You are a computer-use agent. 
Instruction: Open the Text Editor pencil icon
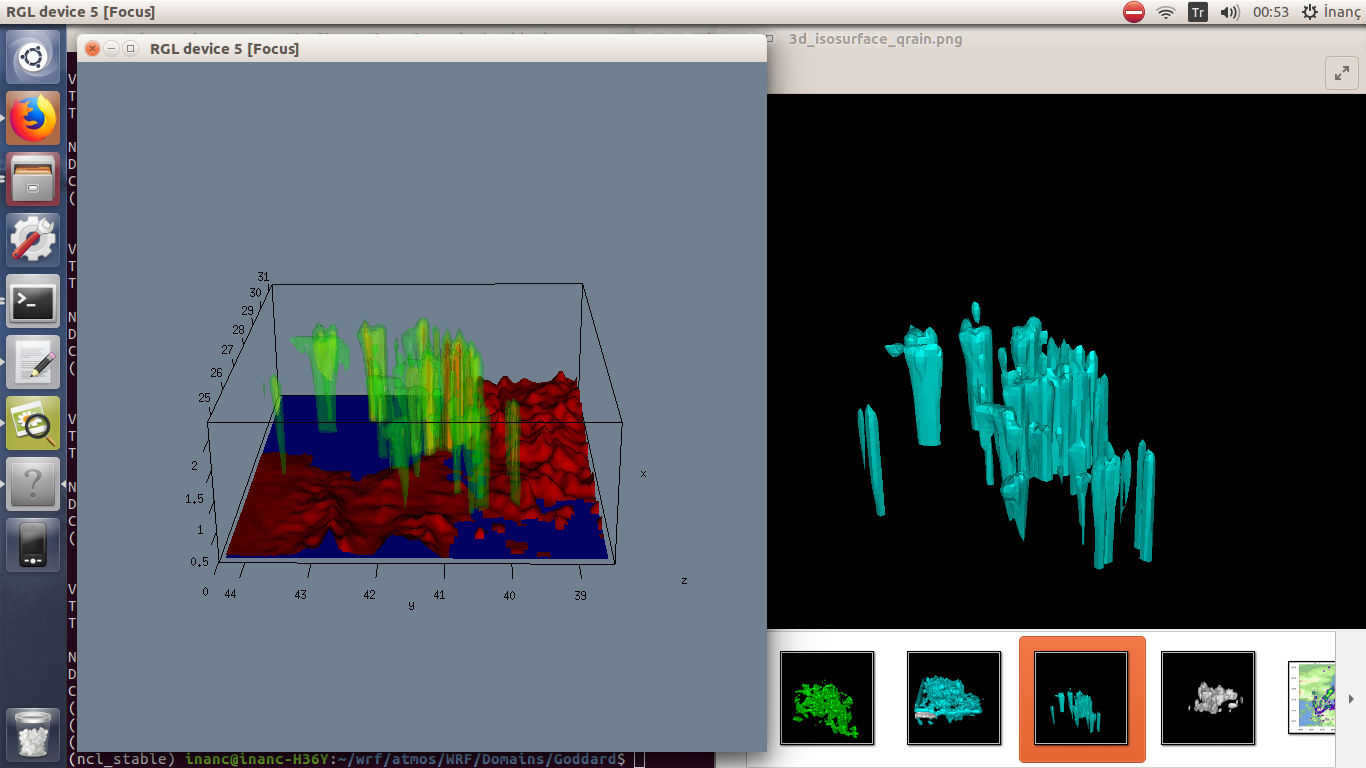(x=33, y=362)
